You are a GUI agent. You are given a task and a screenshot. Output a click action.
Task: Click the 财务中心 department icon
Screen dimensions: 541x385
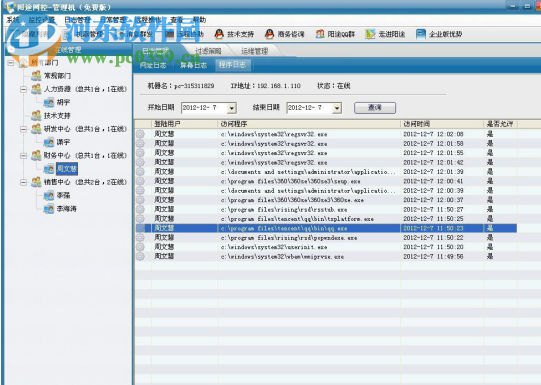pos(36,155)
